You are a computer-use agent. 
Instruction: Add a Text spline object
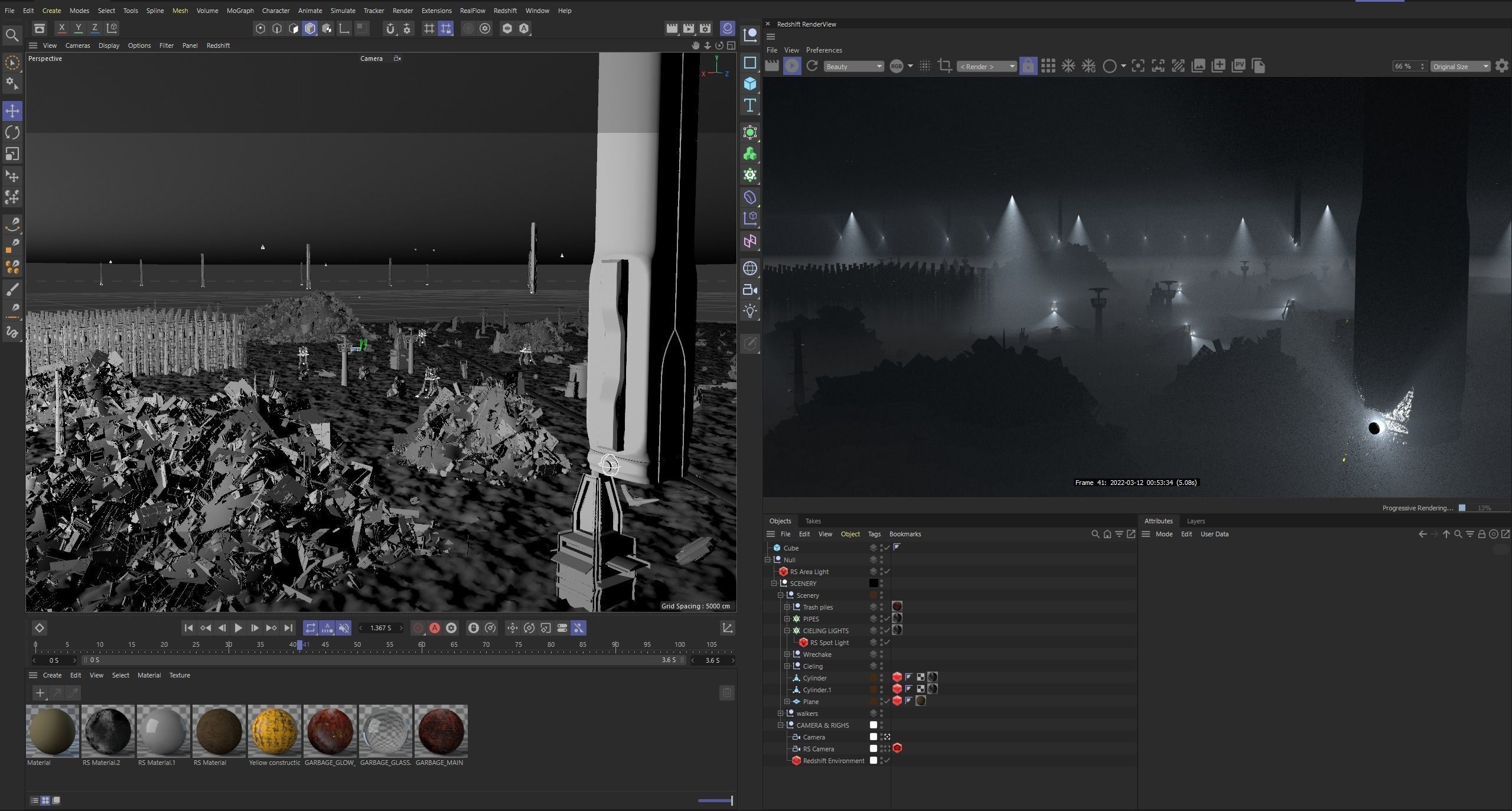tap(750, 105)
